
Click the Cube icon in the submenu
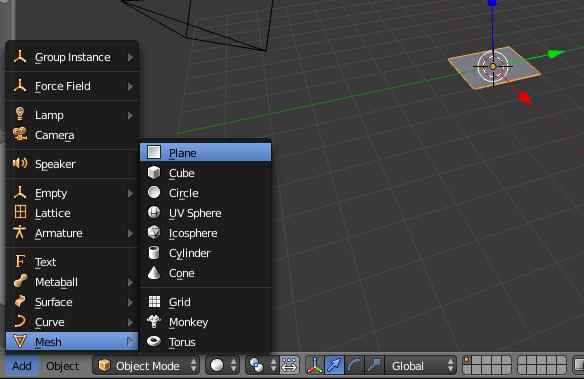[154, 173]
